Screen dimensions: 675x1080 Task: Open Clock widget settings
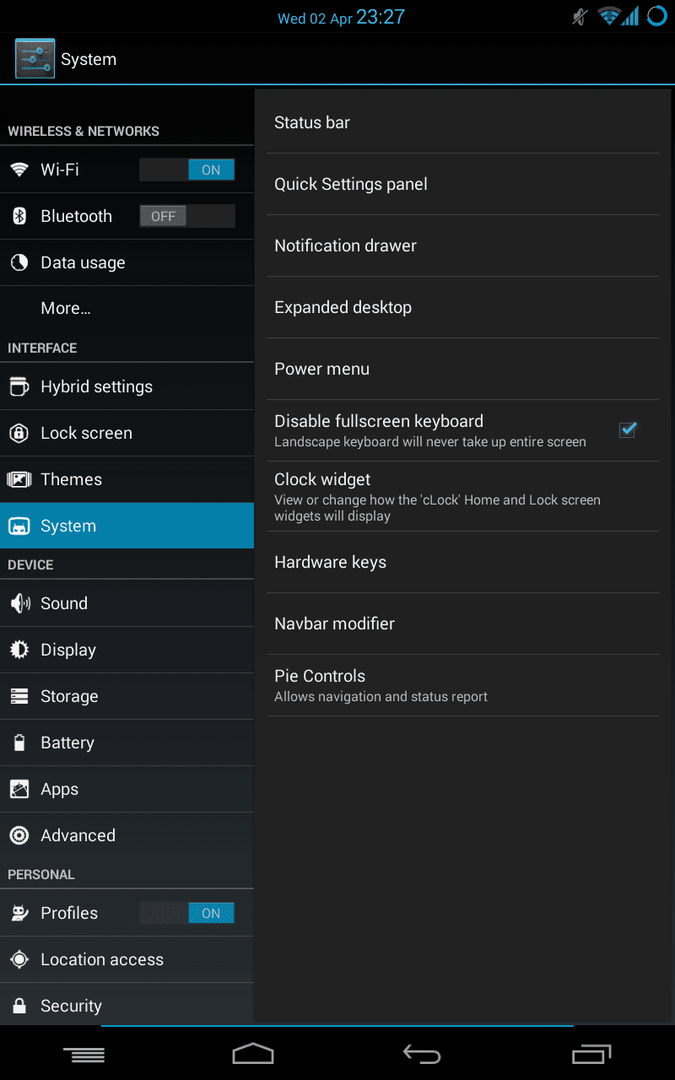pyautogui.click(x=463, y=497)
